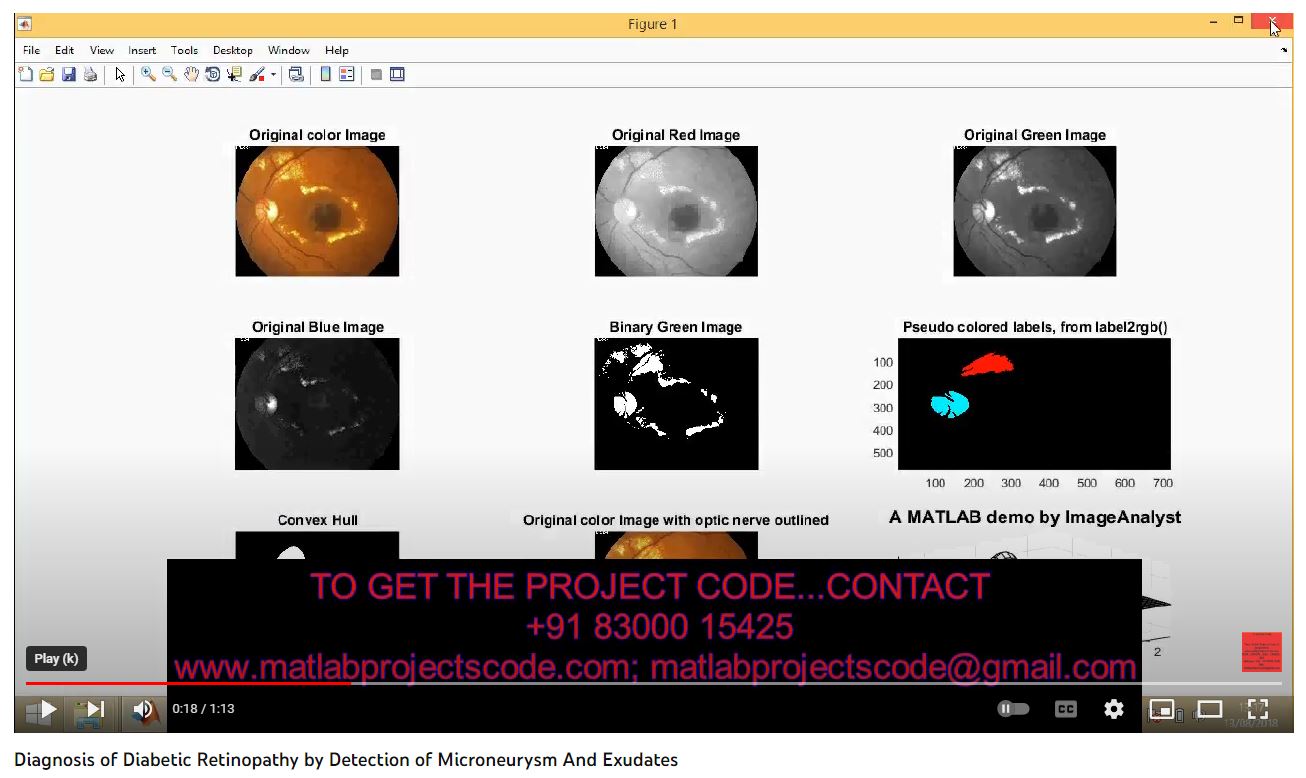The image size is (1306, 778).
Task: Toggle the Edit Plot arrow tool
Action: click(120, 75)
